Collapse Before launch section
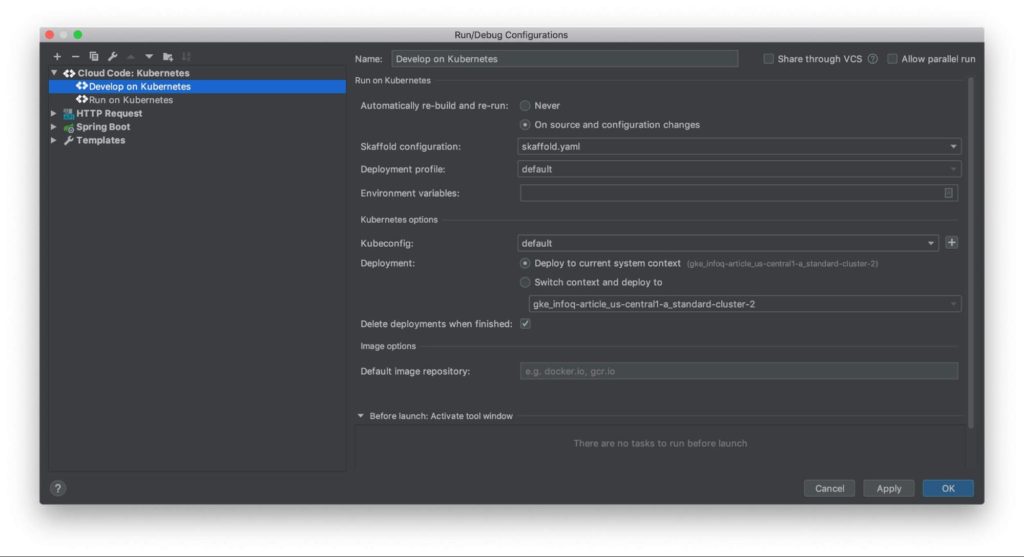Viewport: 1024px width, 557px height. tap(360, 416)
